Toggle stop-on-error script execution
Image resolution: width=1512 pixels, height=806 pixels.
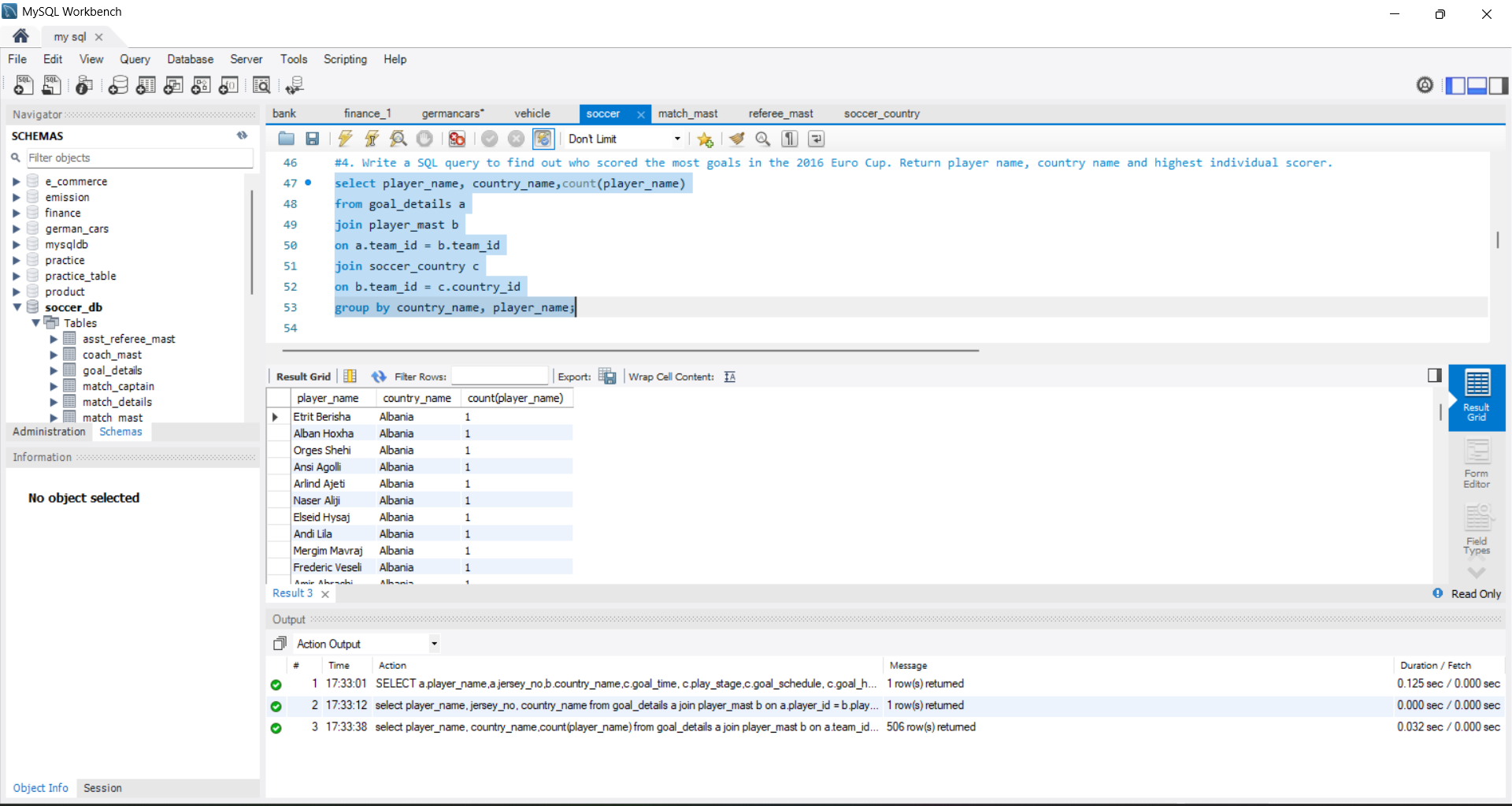457,139
